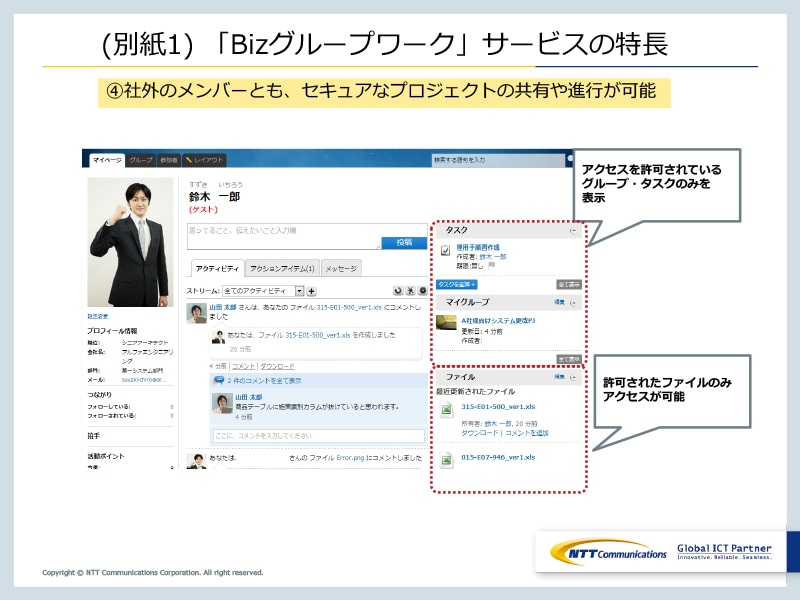This screenshot has height=600, width=800.
Task: Open the Error.png file link
Action: pos(351,458)
